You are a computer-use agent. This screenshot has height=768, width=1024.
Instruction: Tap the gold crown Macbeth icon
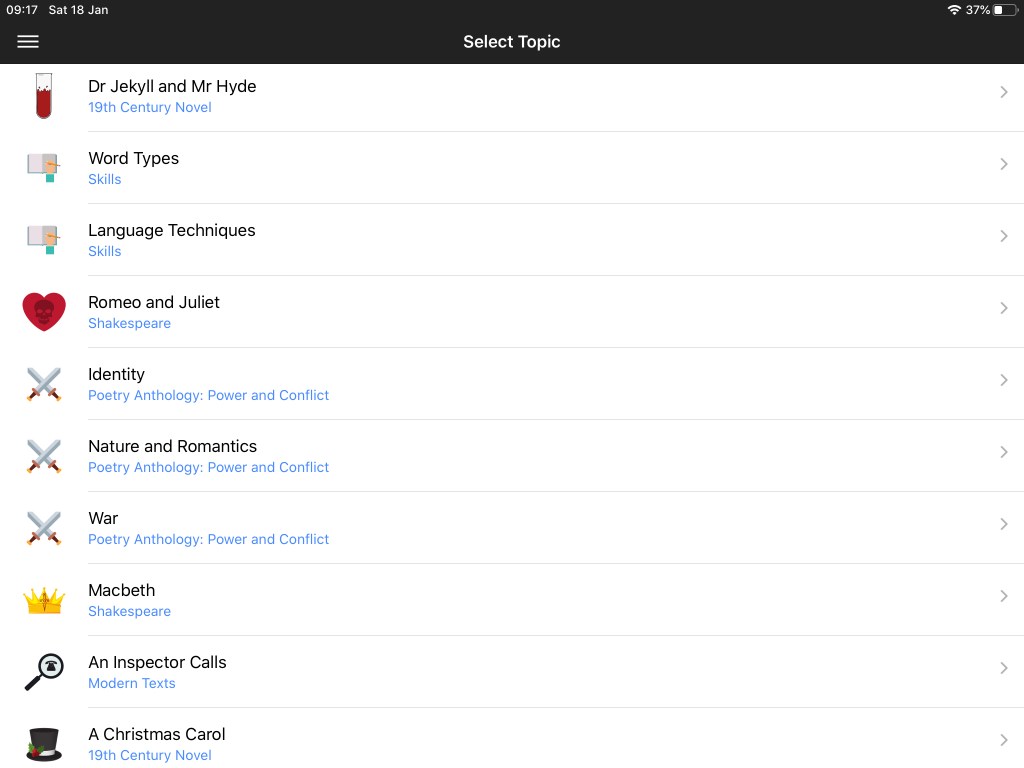tap(44, 600)
